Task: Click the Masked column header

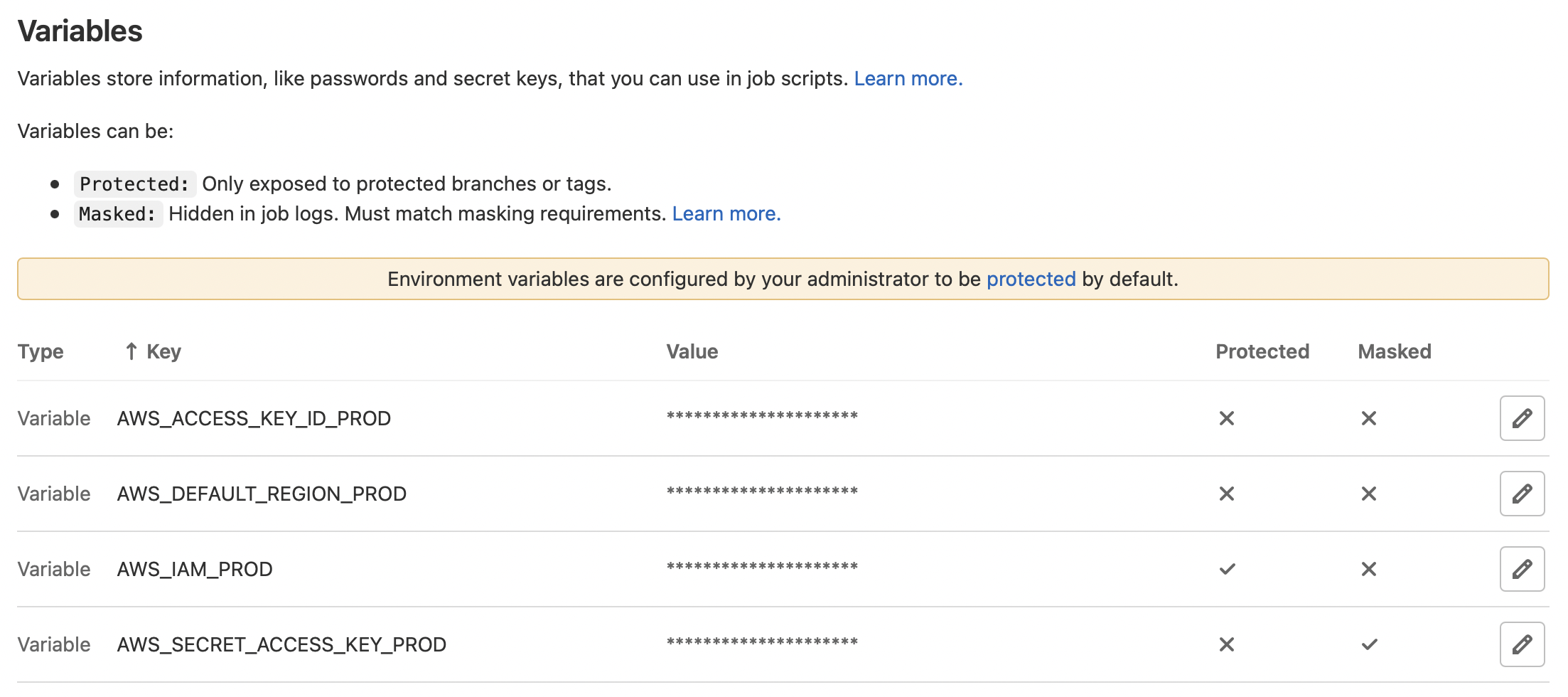Action: [x=1394, y=351]
